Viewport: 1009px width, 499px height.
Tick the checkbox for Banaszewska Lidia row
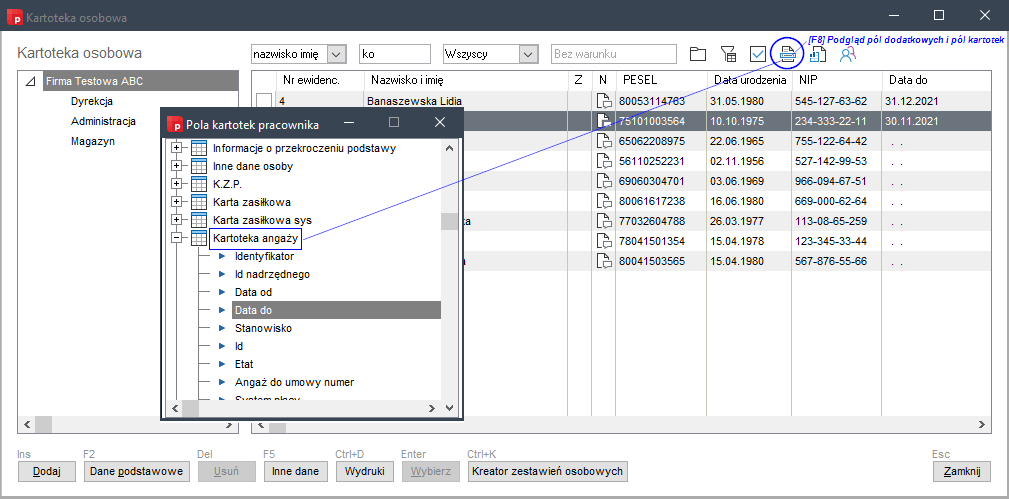tap(264, 102)
